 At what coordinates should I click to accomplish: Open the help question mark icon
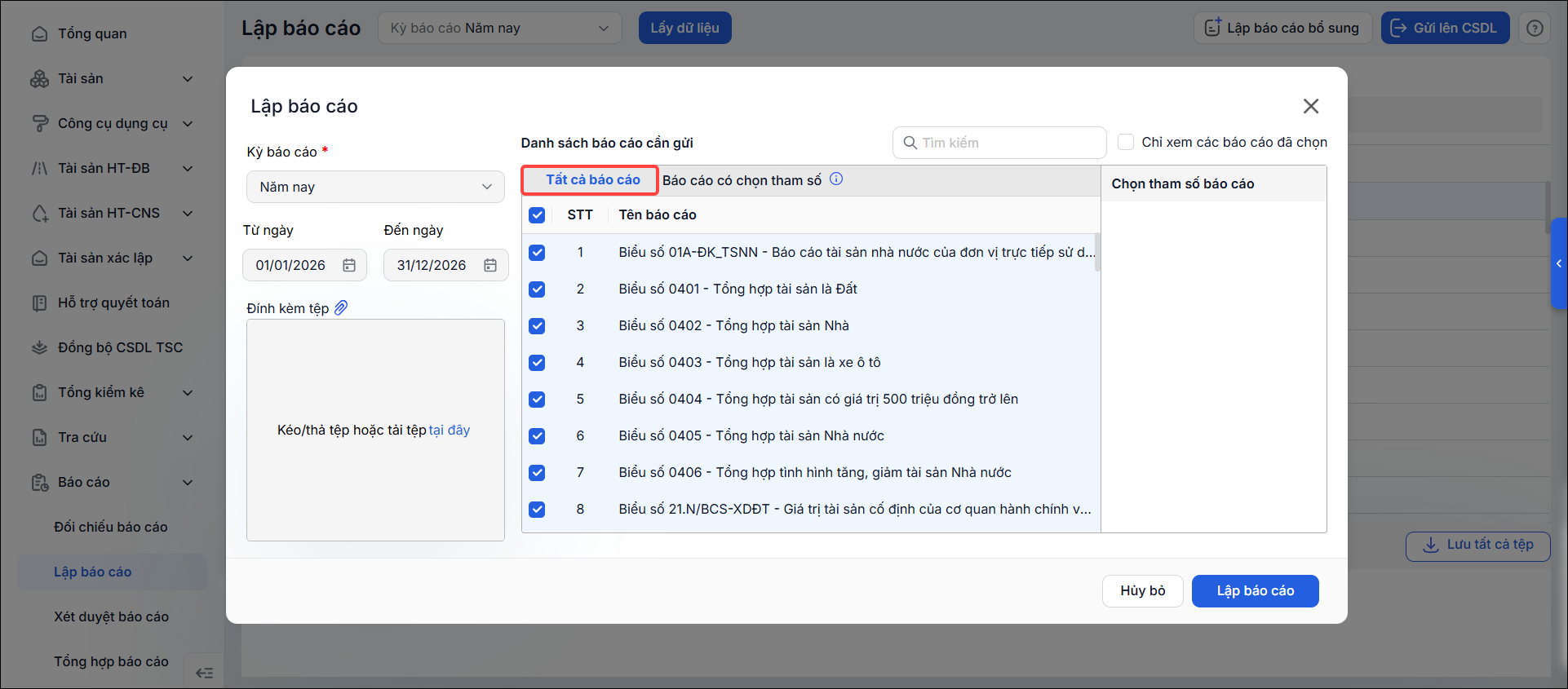1535,28
